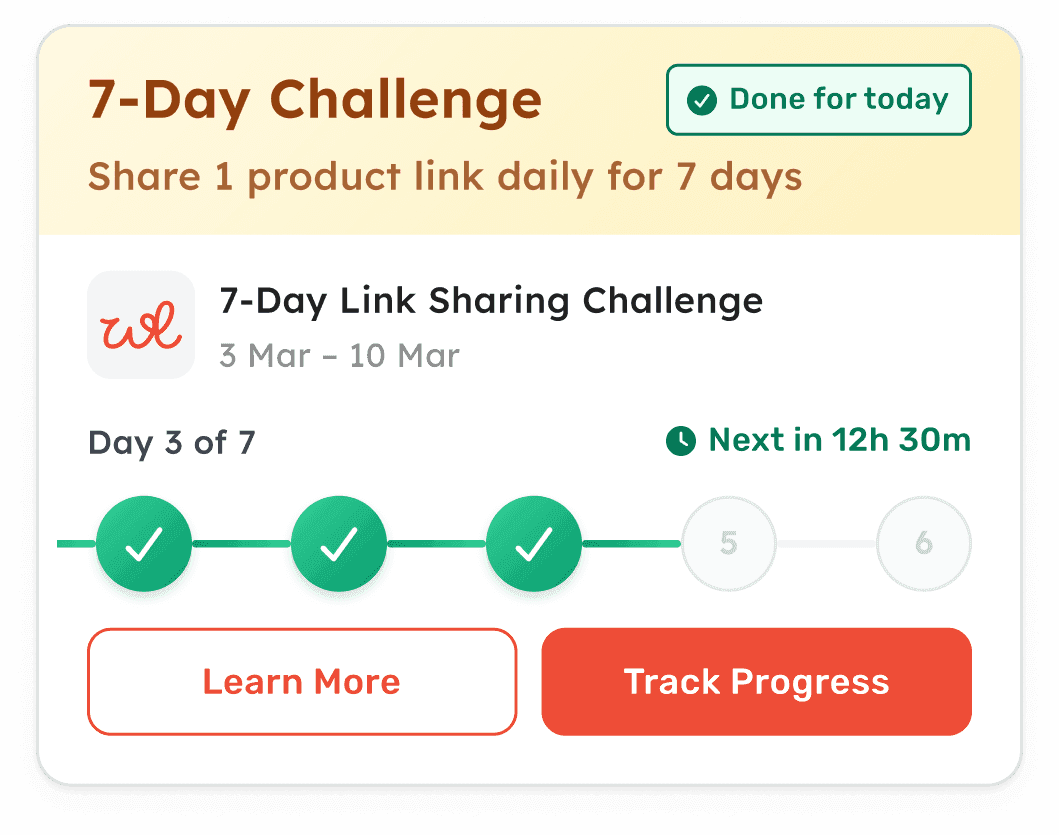
Task: Click the red cursive app logo
Action: (141, 325)
